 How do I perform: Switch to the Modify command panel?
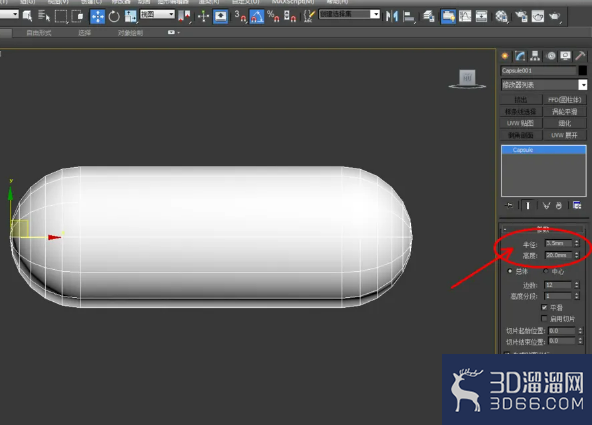(x=520, y=56)
